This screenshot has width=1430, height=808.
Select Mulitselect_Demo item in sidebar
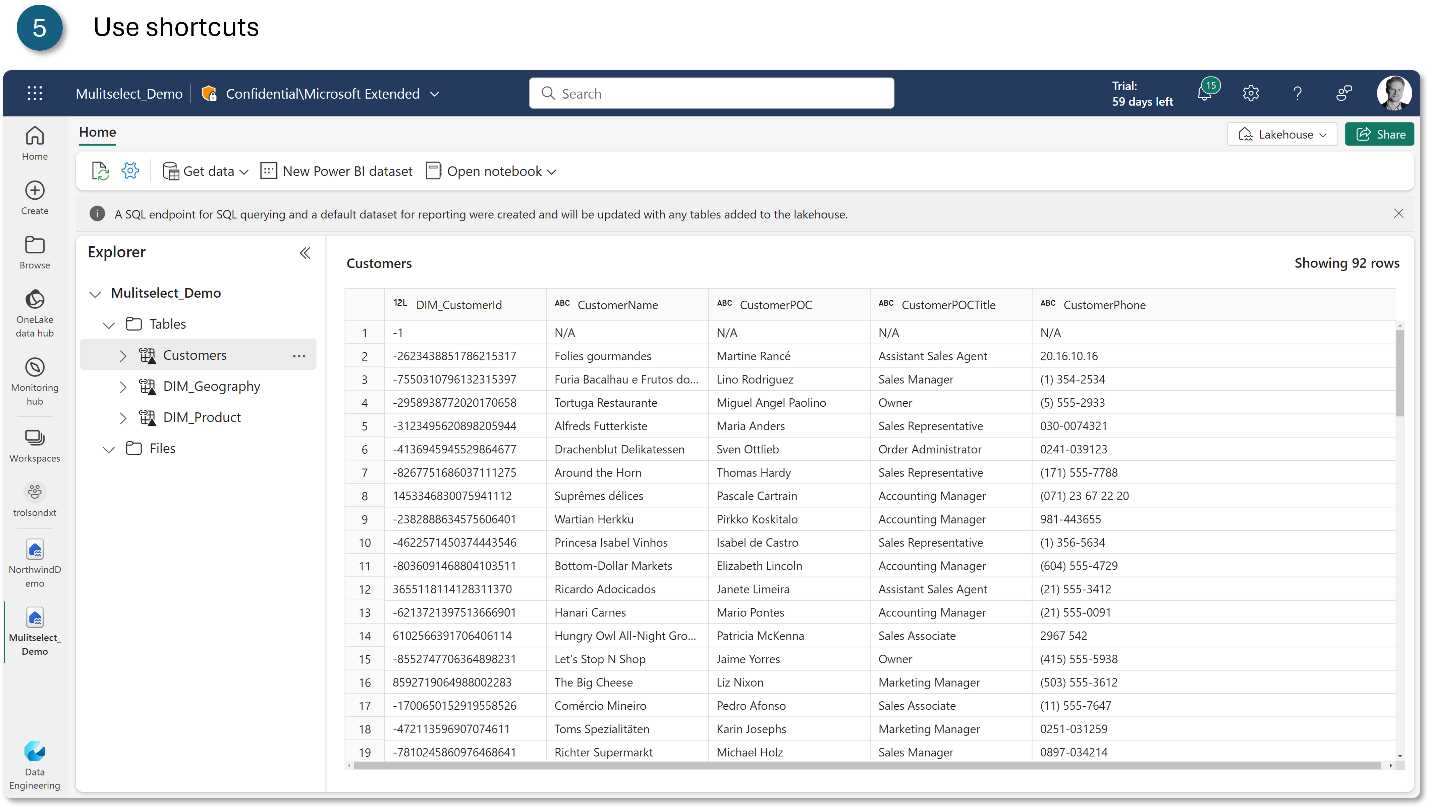(x=35, y=631)
